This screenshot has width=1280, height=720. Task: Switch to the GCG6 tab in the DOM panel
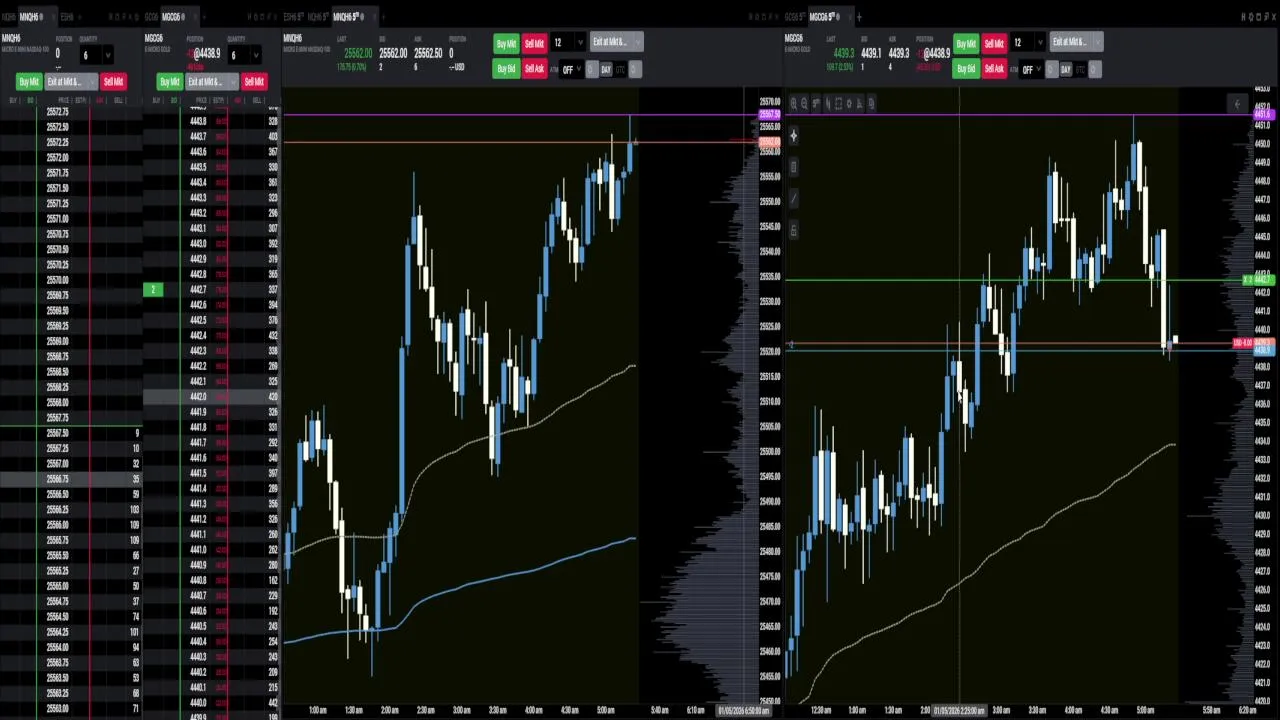(151, 17)
